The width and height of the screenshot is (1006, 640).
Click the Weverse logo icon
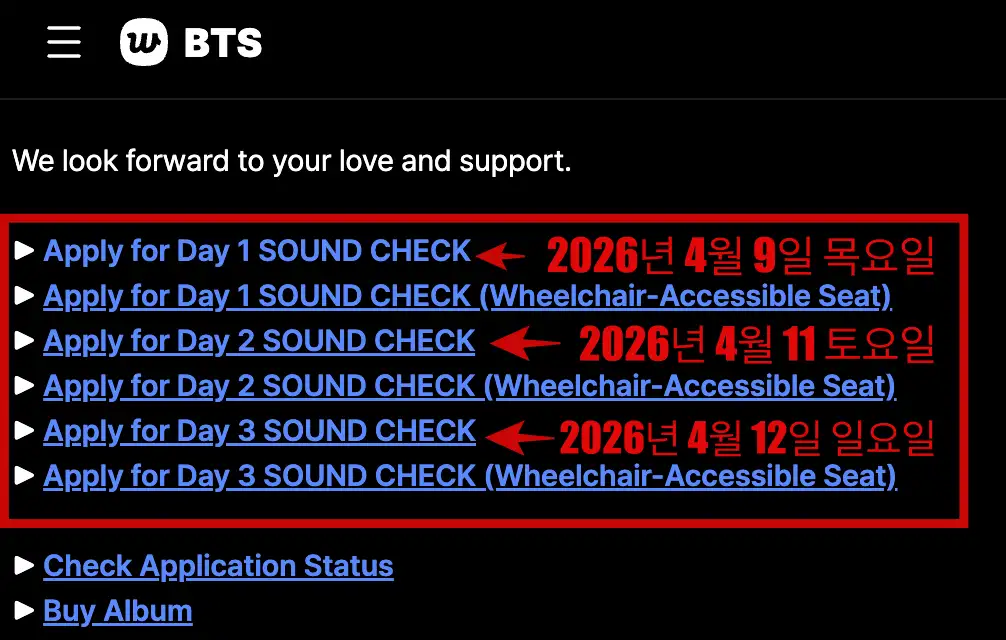tap(144, 43)
